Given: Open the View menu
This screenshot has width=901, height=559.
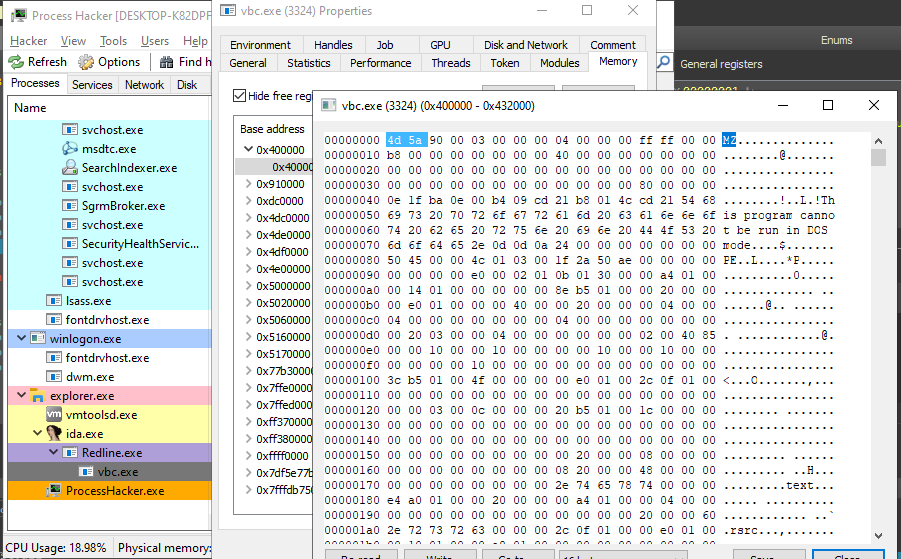Looking at the screenshot, I should click(x=74, y=41).
